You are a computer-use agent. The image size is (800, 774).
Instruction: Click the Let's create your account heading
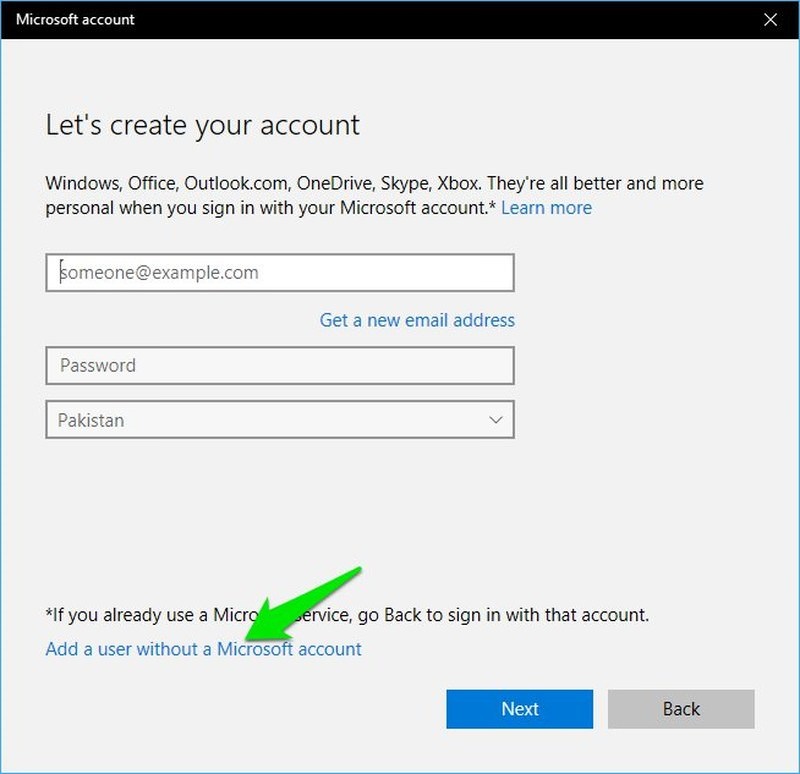click(202, 125)
